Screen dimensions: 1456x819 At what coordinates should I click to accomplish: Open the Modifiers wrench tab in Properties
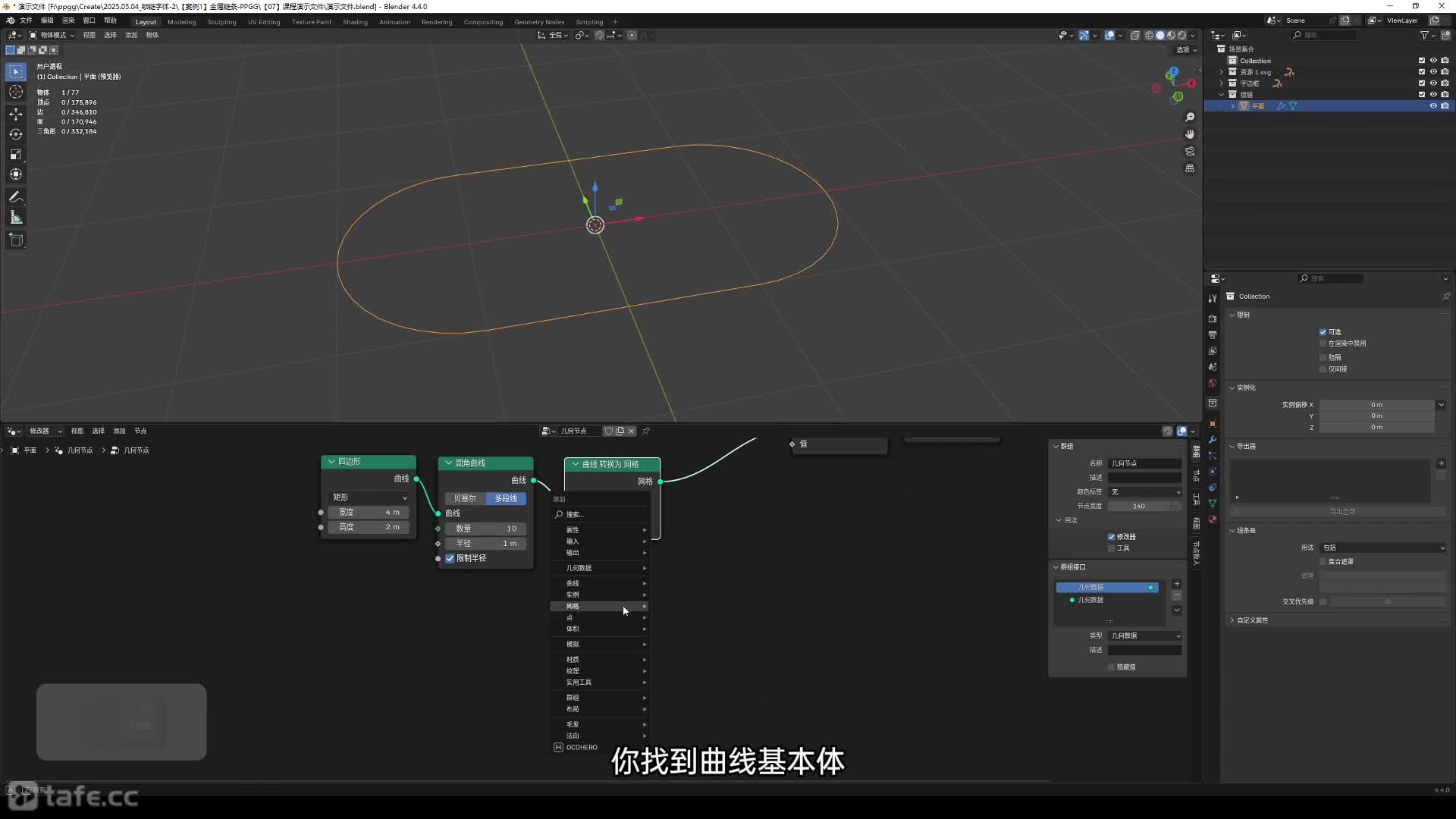pyautogui.click(x=1213, y=440)
